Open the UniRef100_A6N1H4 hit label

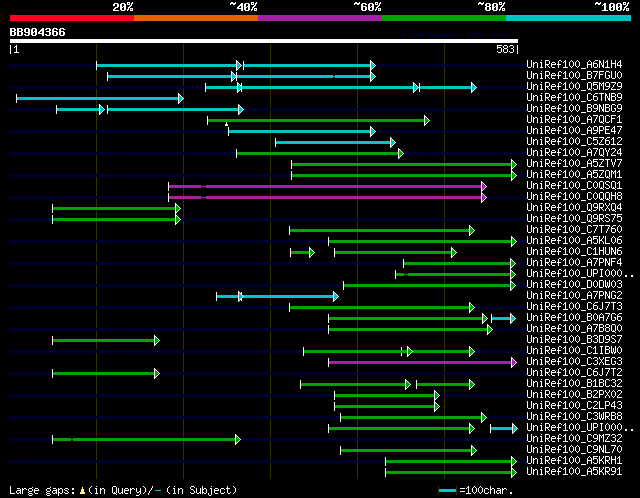(574, 64)
